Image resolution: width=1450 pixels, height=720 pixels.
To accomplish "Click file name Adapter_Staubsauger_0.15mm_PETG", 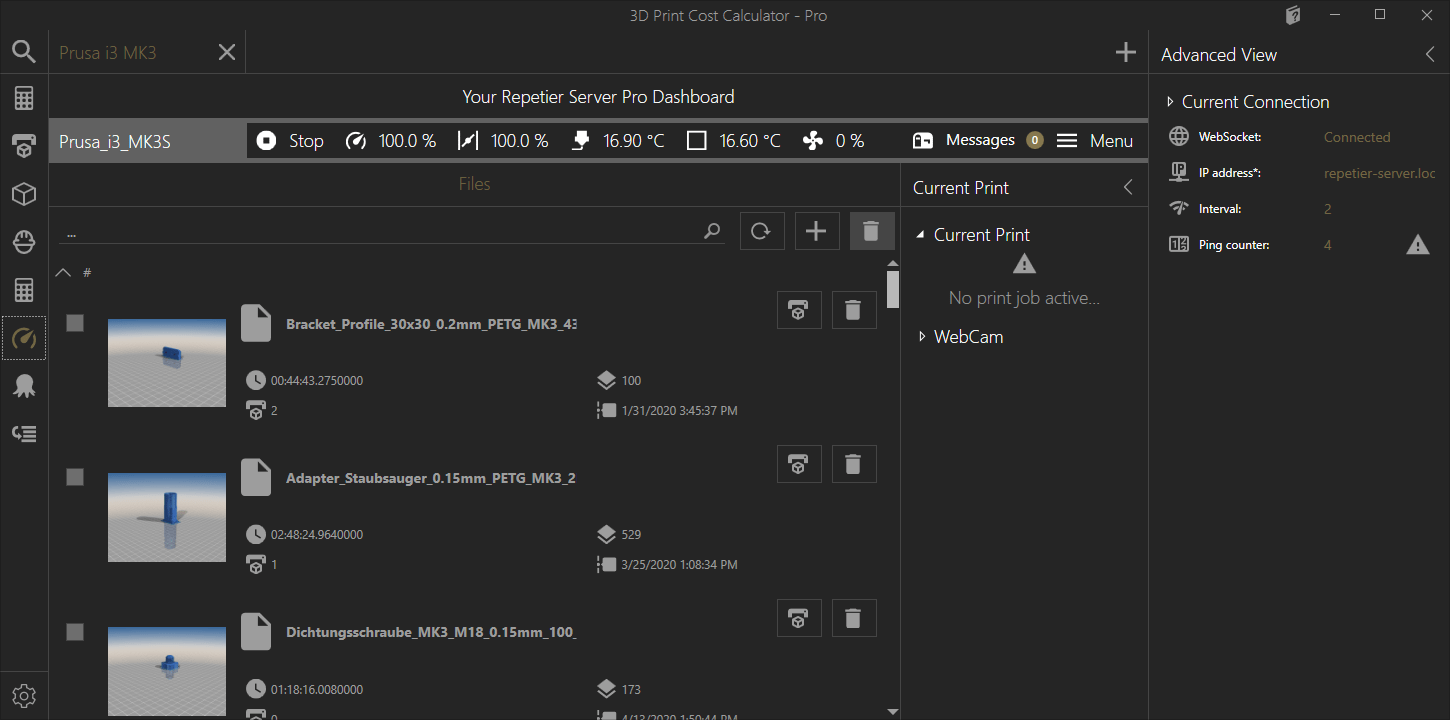I will coord(431,478).
